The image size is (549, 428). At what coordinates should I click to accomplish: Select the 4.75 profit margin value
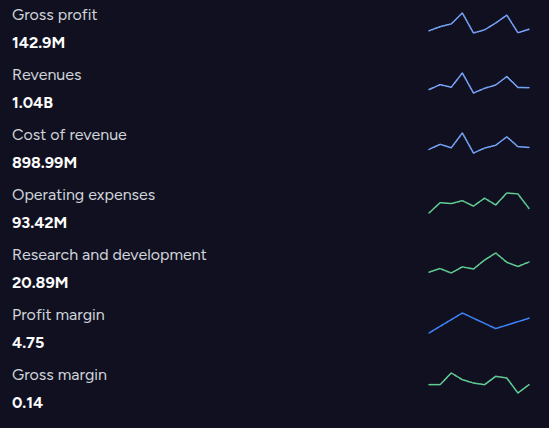tap(28, 343)
